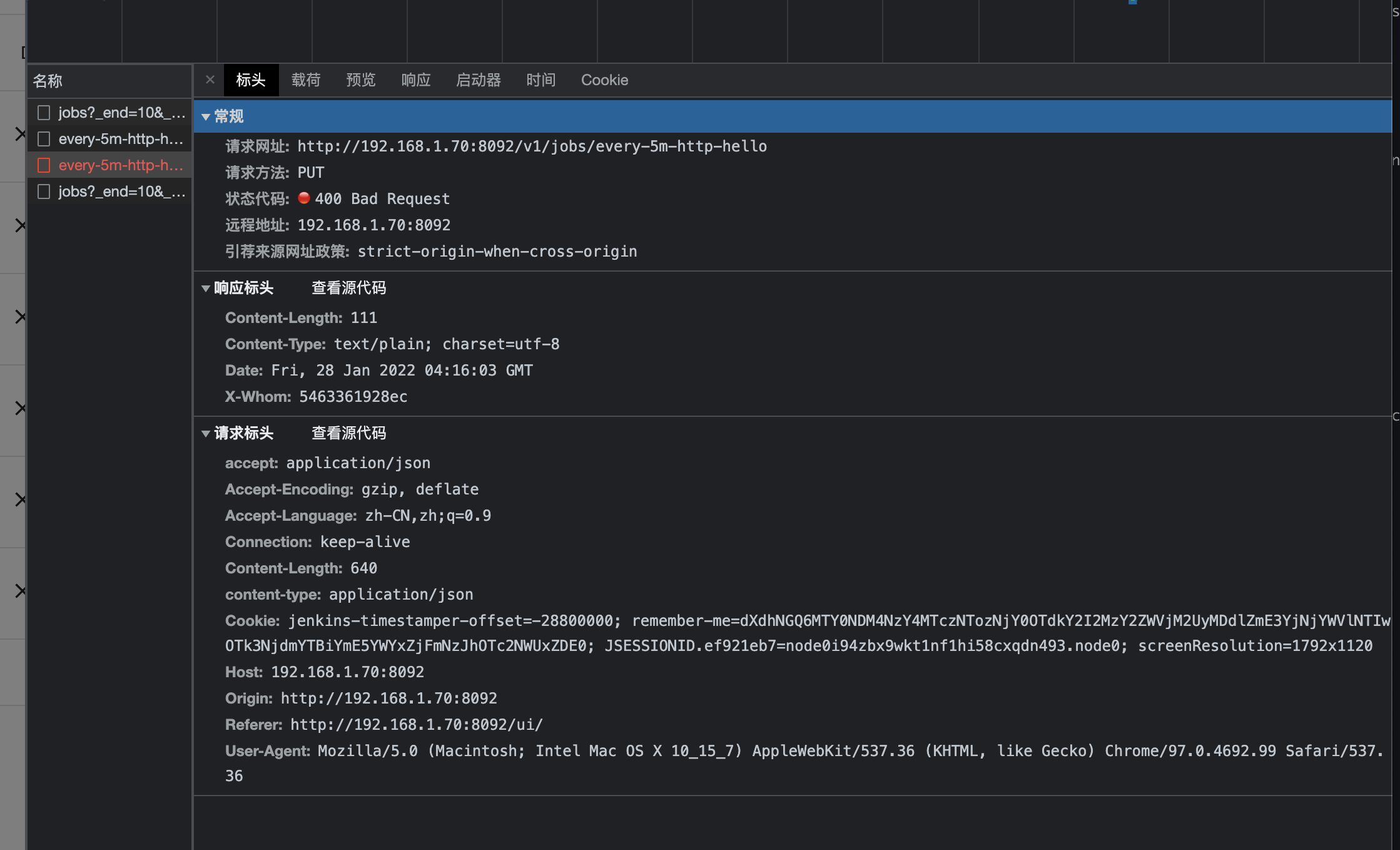Open the 预览 preview tab
This screenshot has width=1400, height=850.
tap(361, 80)
